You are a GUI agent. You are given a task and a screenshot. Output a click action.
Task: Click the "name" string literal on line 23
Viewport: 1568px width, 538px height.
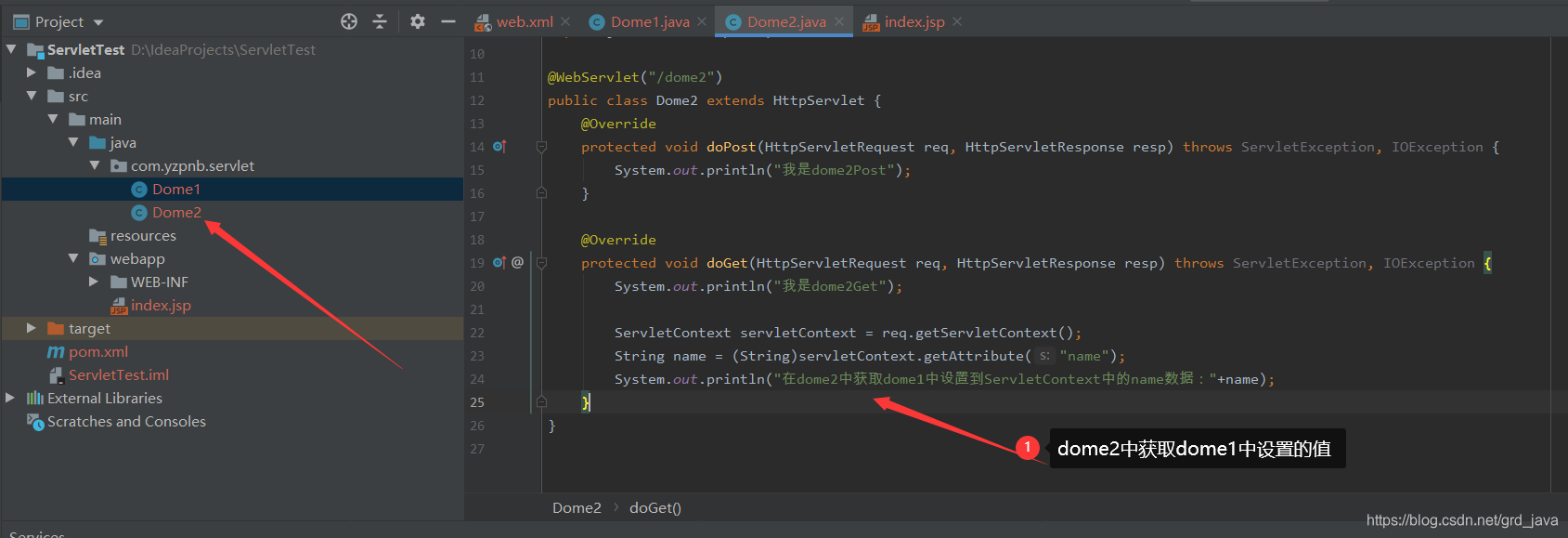(1084, 356)
